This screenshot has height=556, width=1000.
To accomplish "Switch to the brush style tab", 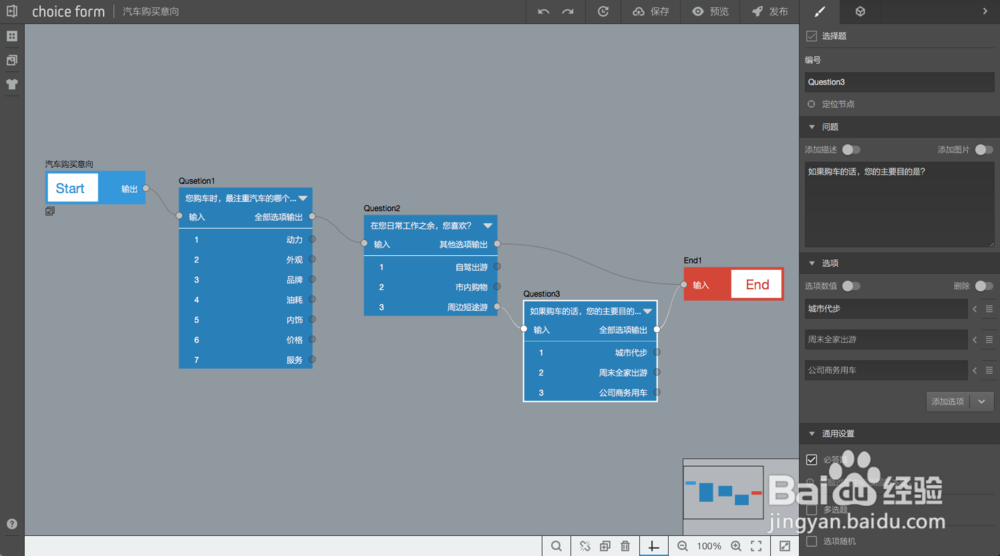I will 820,11.
